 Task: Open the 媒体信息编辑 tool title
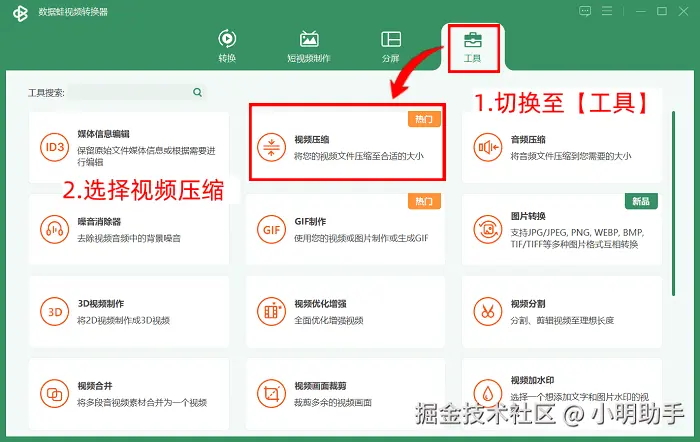(x=104, y=134)
